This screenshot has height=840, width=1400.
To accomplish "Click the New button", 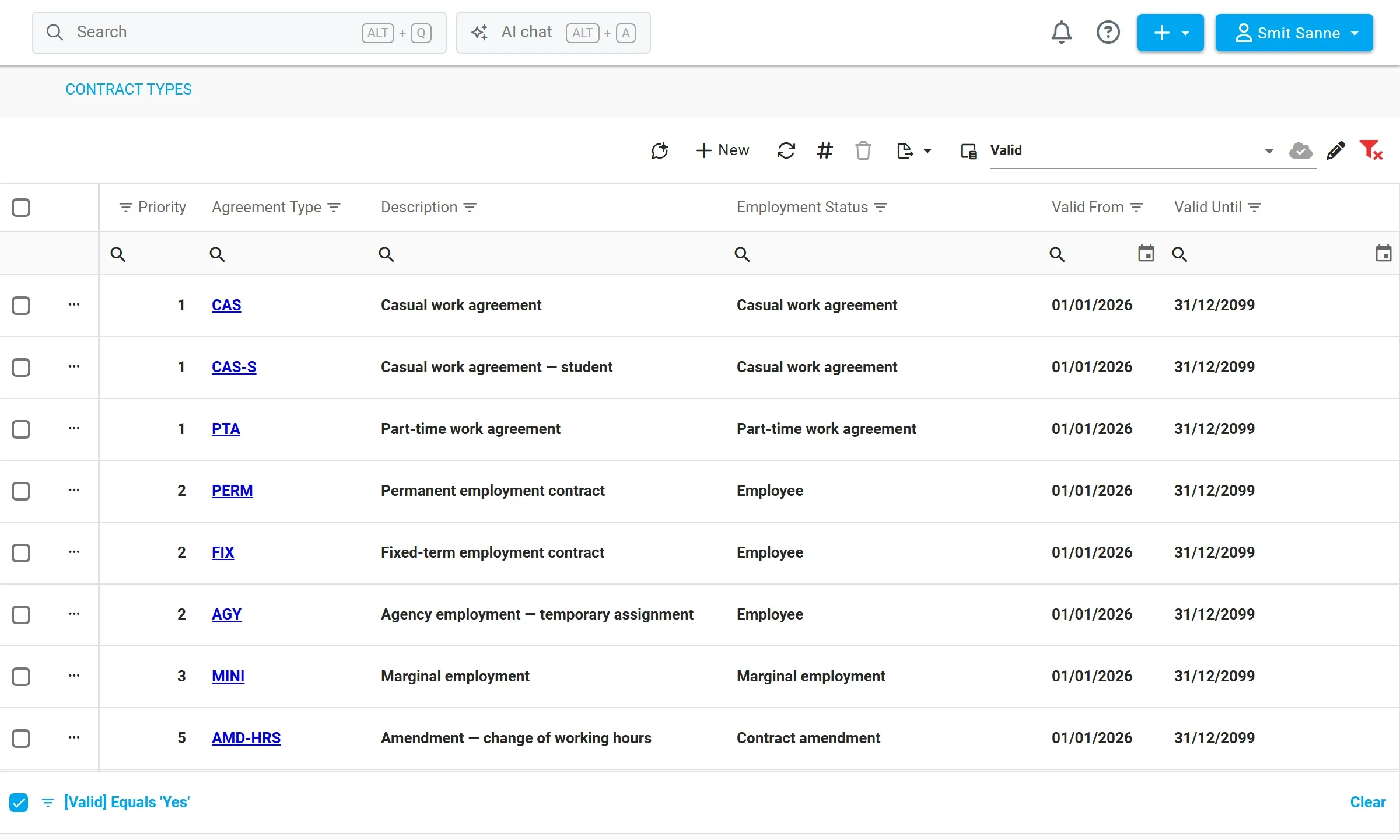I will [x=722, y=150].
